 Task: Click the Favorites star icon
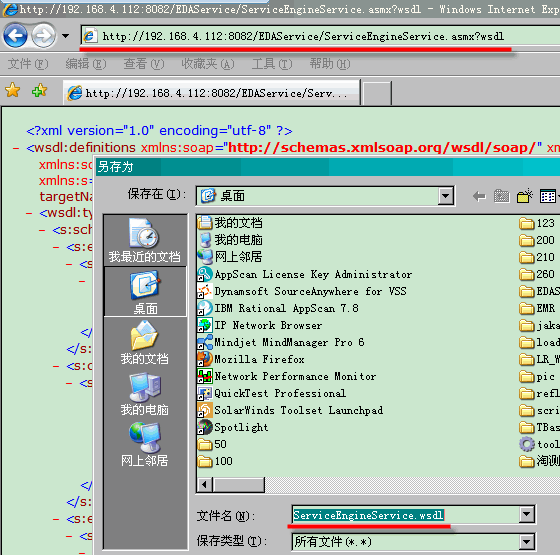coord(12,90)
